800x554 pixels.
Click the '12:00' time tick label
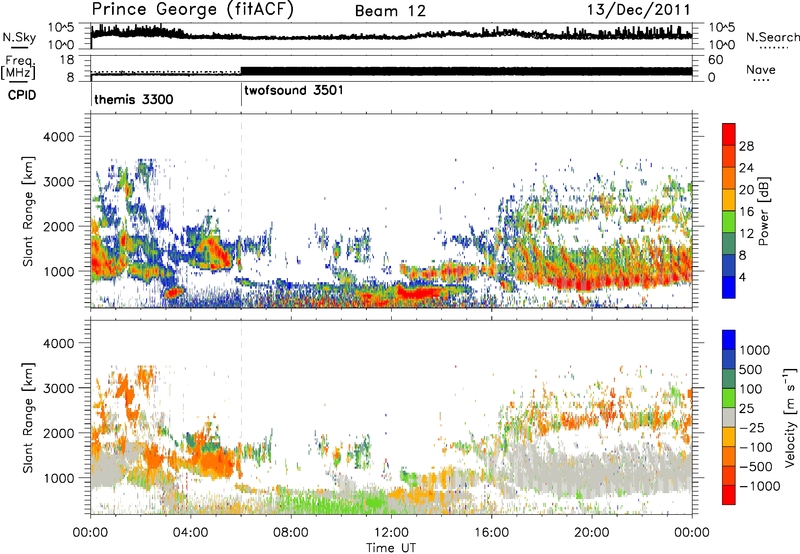tap(391, 533)
